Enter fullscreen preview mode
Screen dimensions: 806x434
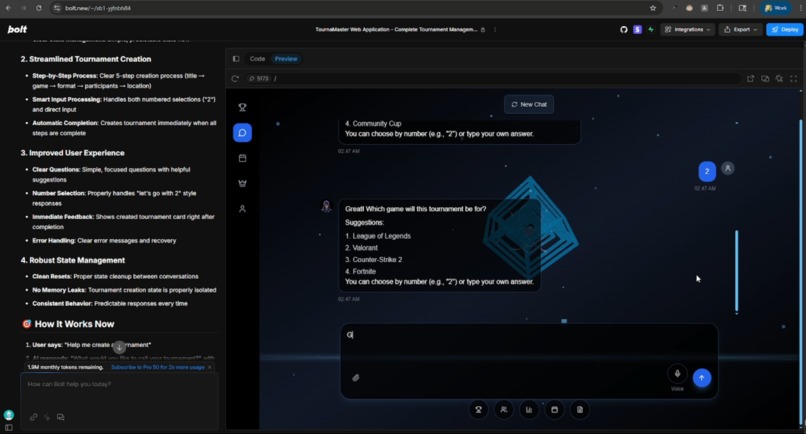793,79
